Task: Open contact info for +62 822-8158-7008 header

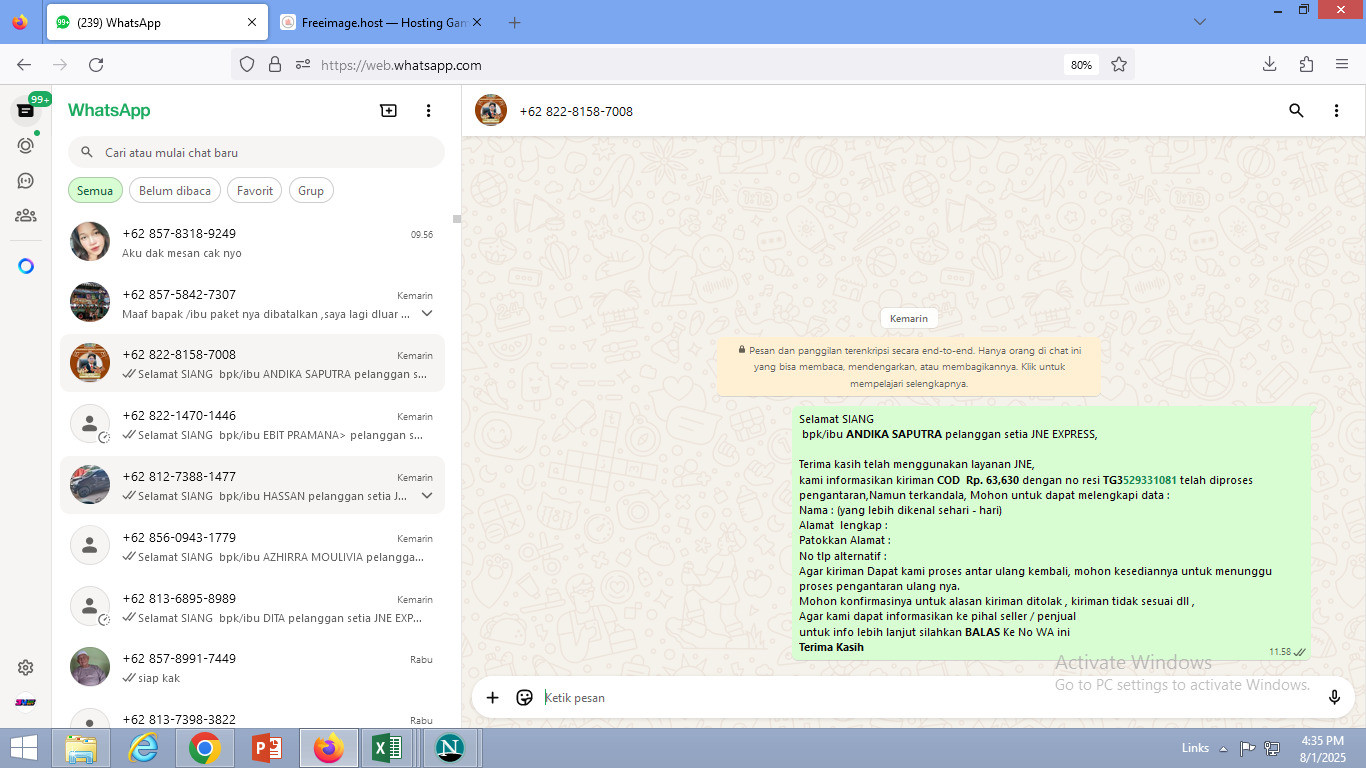Action: coord(576,111)
